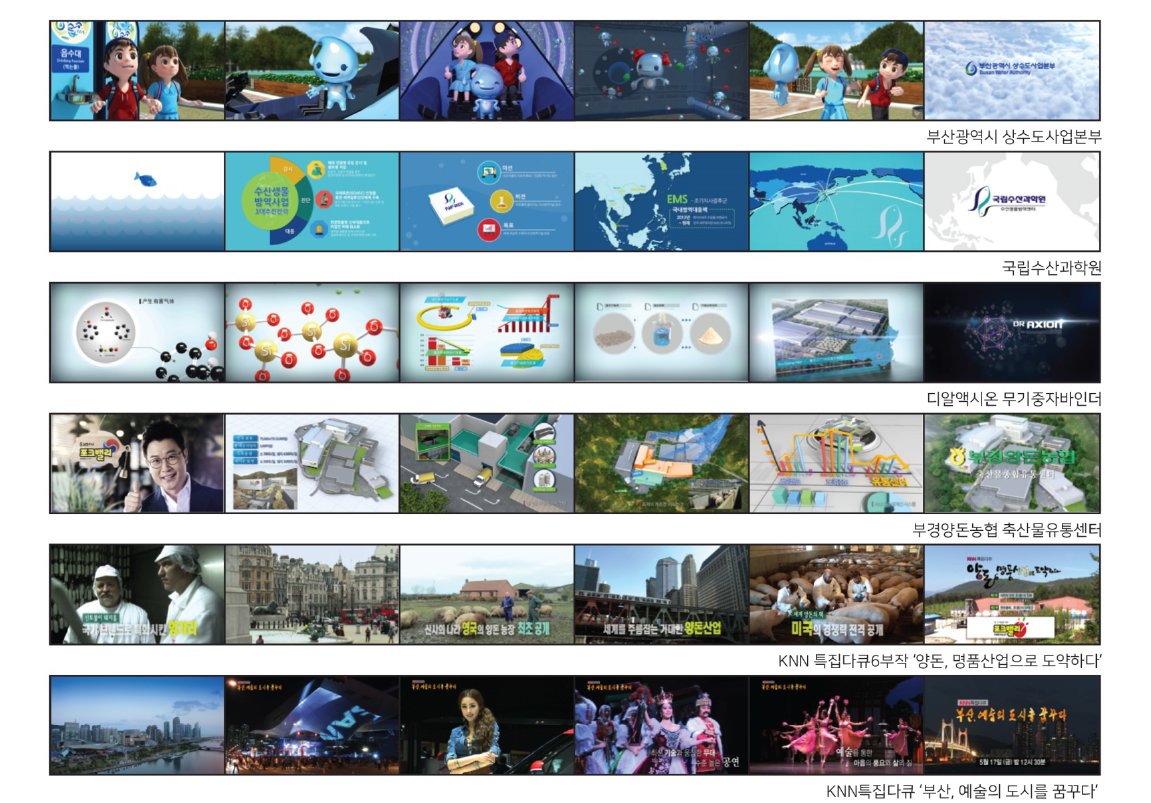Select the EMS Asia map thumbnail
The height and width of the screenshot is (803, 1151).
661,202
